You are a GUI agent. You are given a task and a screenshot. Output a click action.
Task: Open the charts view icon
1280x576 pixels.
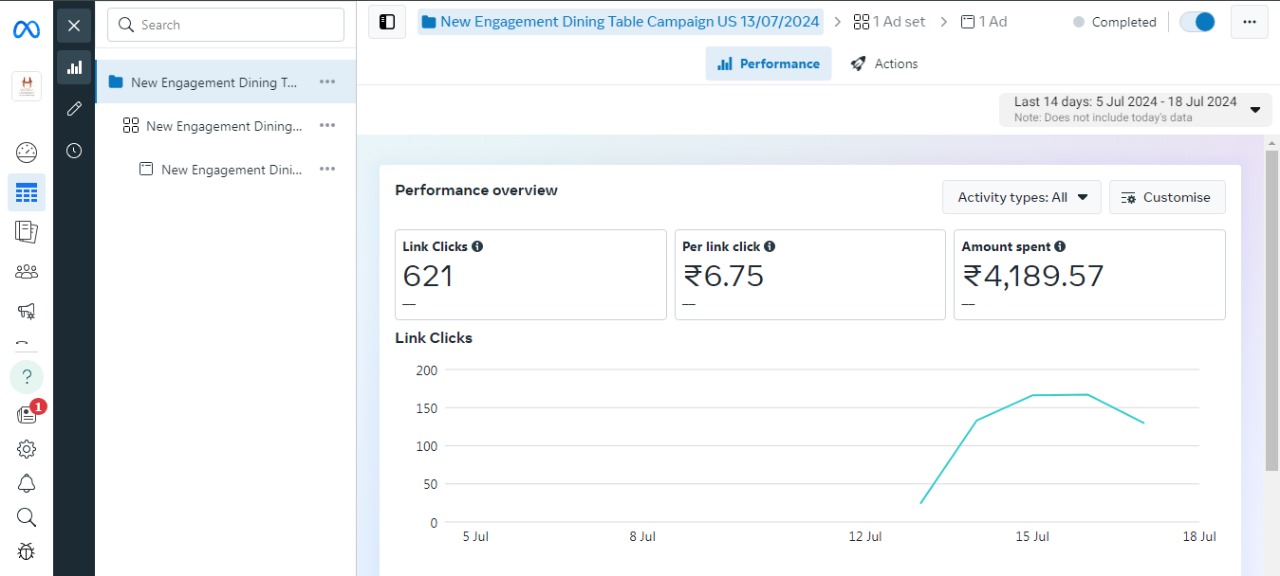(74, 67)
